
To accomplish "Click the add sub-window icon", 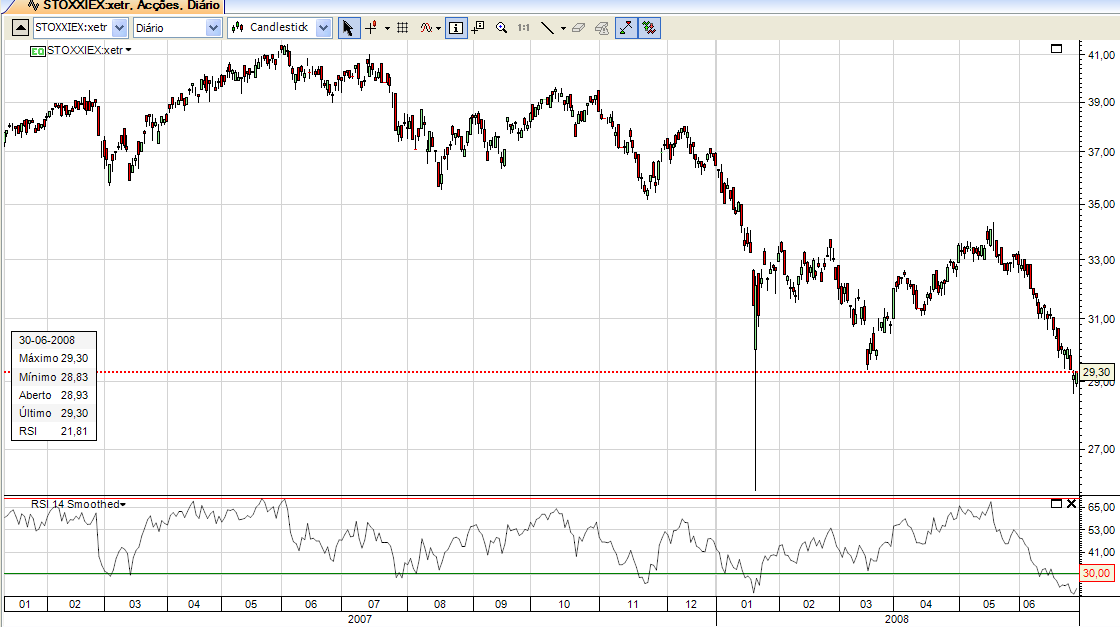I will click(478, 28).
